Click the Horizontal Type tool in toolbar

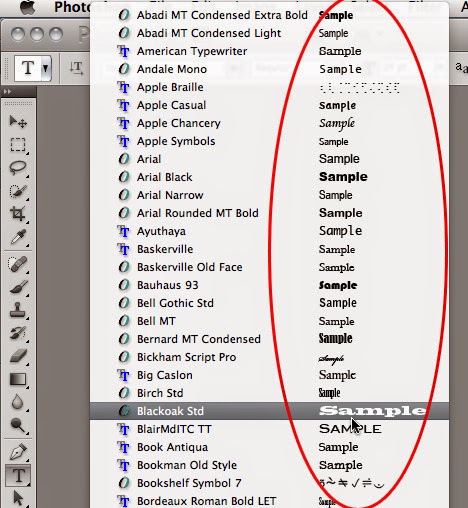pos(18,475)
